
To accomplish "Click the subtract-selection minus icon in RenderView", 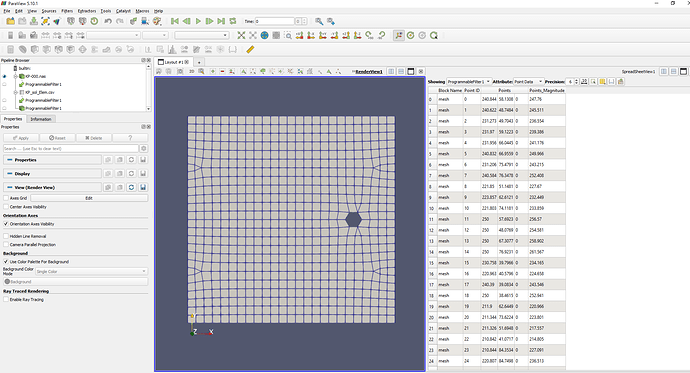I will [222, 71].
